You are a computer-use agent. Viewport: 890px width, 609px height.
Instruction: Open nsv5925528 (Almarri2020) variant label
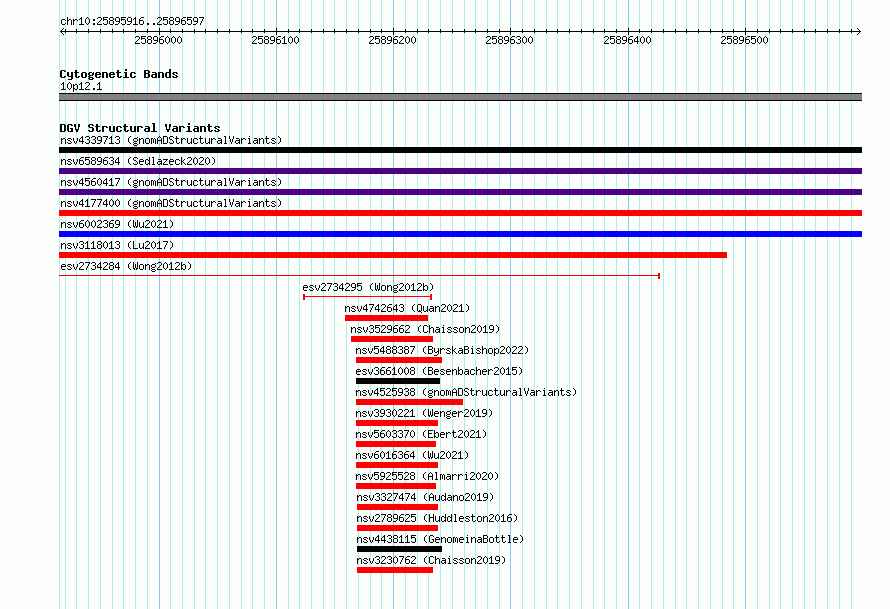click(427, 476)
